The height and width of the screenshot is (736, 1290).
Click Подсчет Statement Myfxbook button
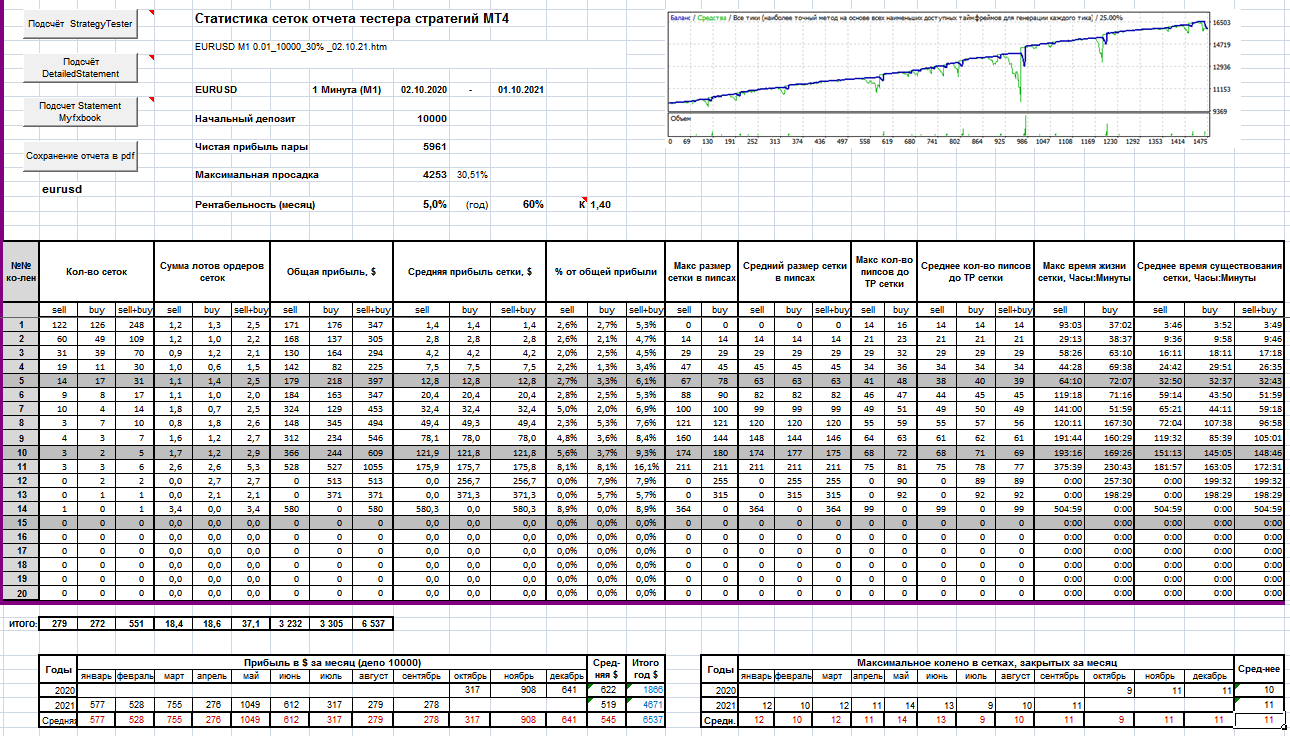(80, 112)
